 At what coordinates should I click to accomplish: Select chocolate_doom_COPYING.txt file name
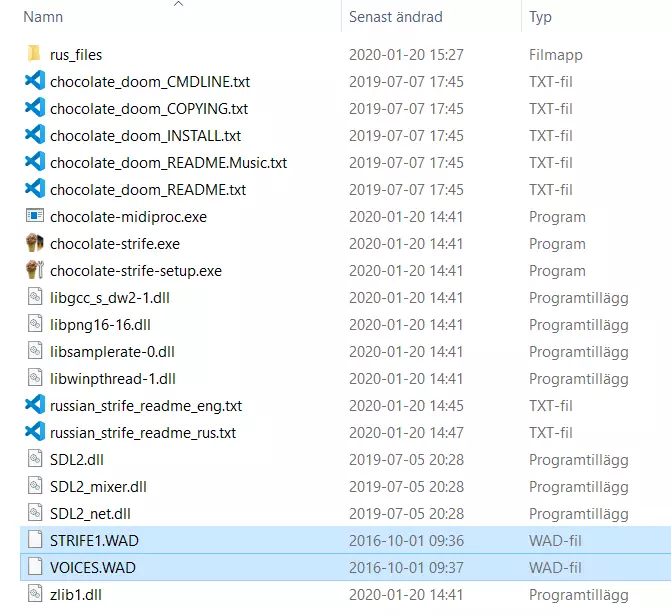click(149, 109)
